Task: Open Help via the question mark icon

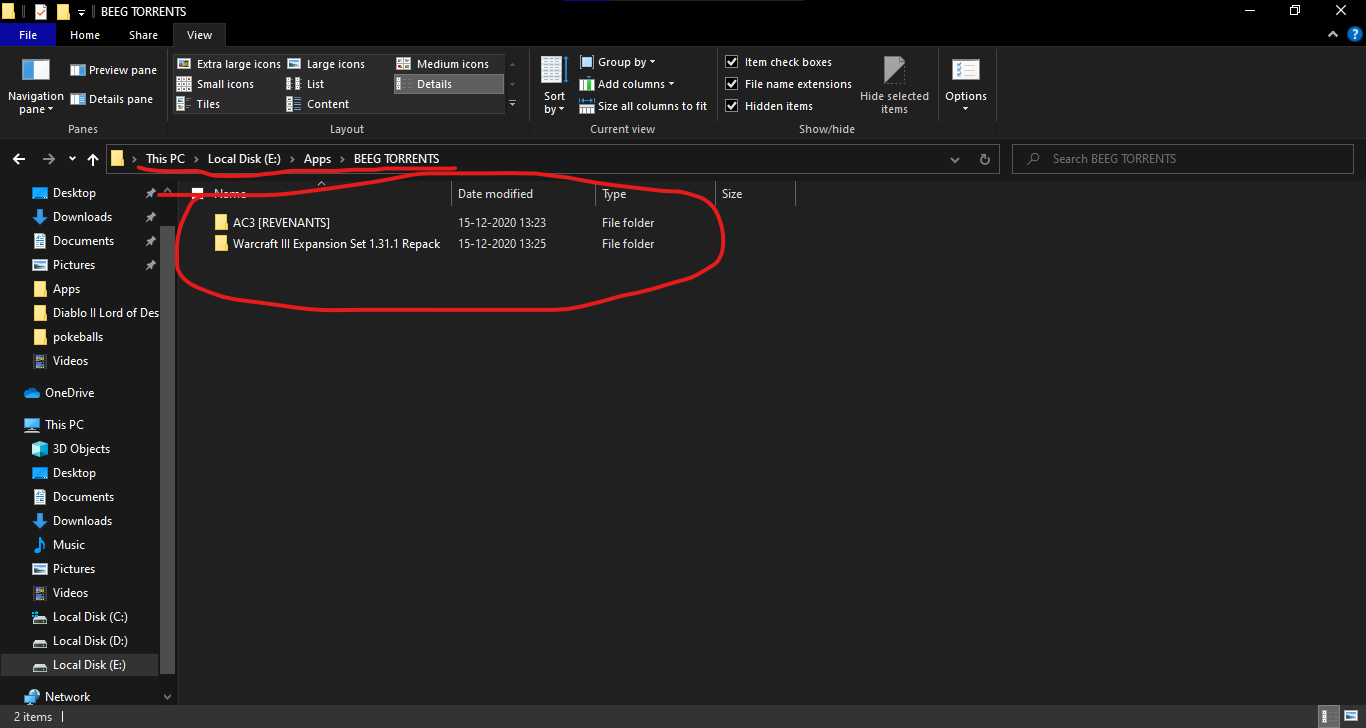Action: [x=1354, y=34]
